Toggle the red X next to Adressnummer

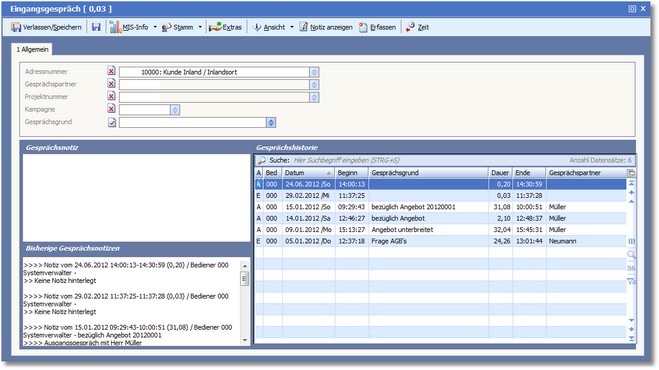(111, 71)
